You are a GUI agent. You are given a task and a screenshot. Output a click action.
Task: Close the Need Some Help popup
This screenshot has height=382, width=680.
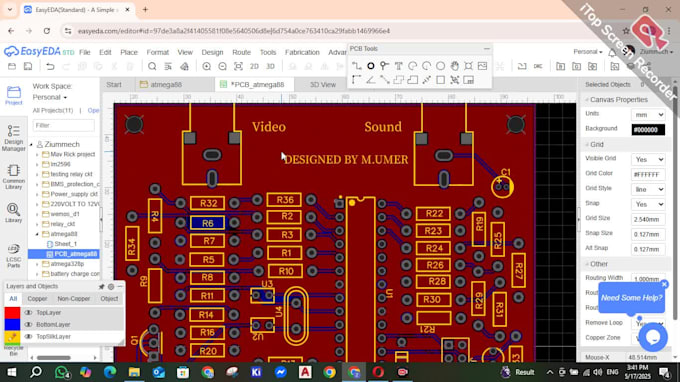(664, 285)
